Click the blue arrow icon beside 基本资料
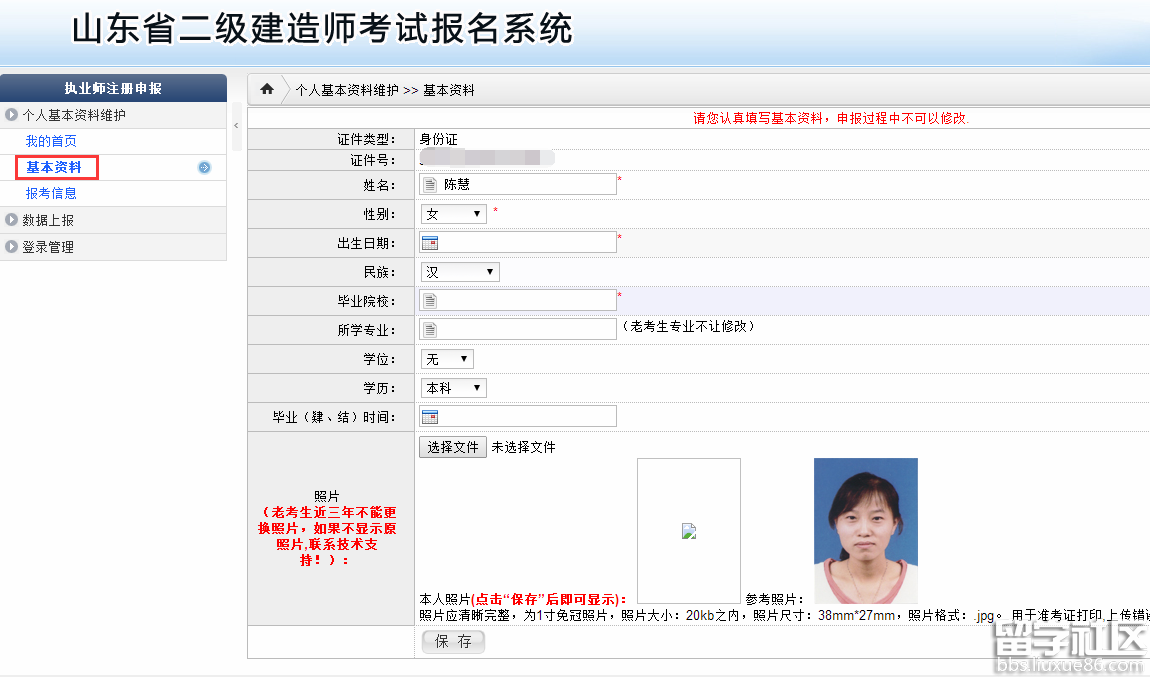 coord(203,167)
